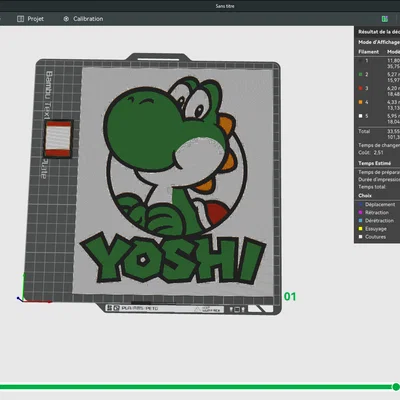
Task: Click the Temps total label
Action: 372,187
